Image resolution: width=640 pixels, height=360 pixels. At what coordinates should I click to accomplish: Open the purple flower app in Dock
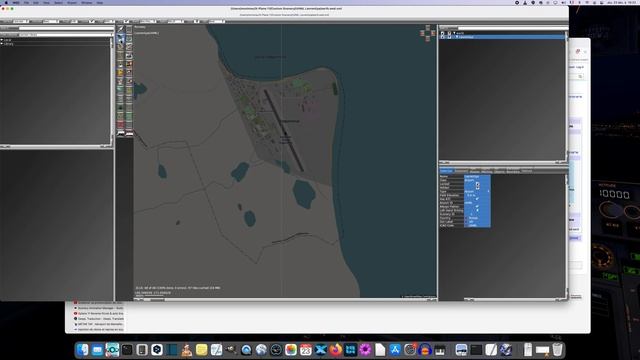tap(365, 350)
